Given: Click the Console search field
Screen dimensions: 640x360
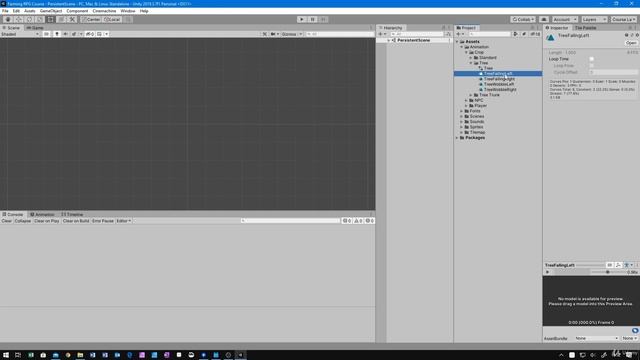Looking at the screenshot, I should click(290, 221).
